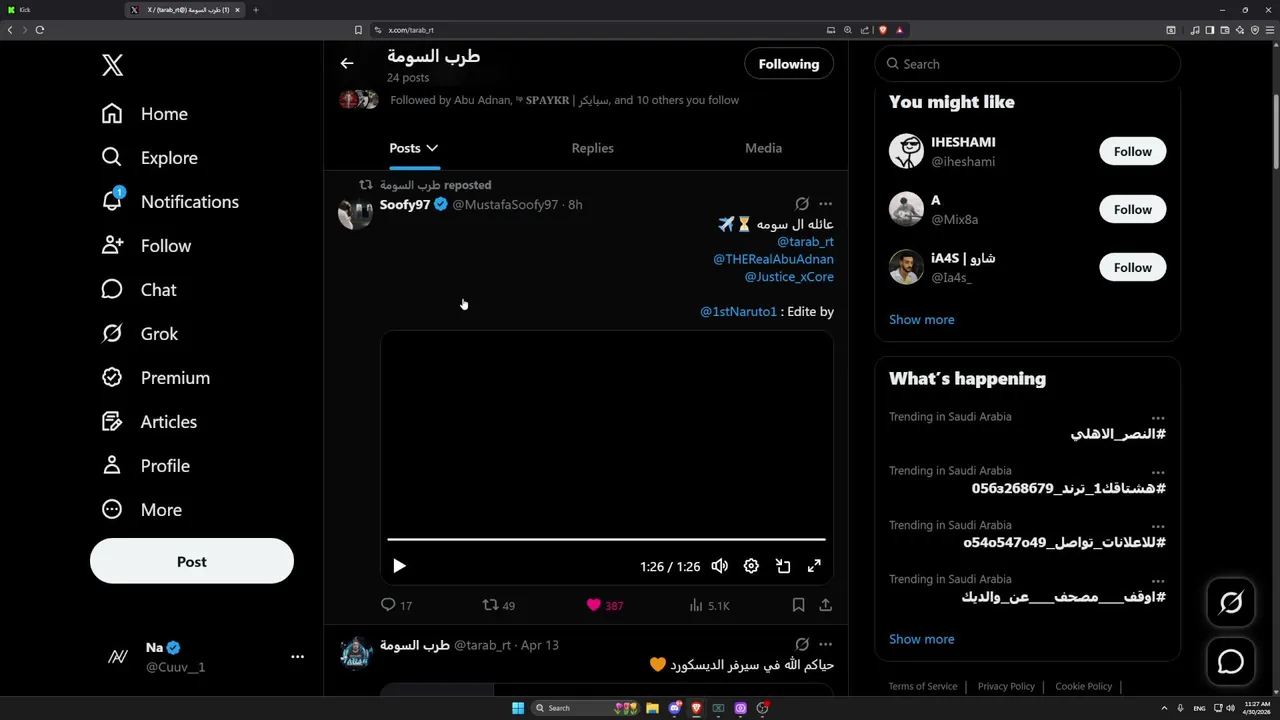Open the @THERealAbuAdnan mention link

pos(773,259)
